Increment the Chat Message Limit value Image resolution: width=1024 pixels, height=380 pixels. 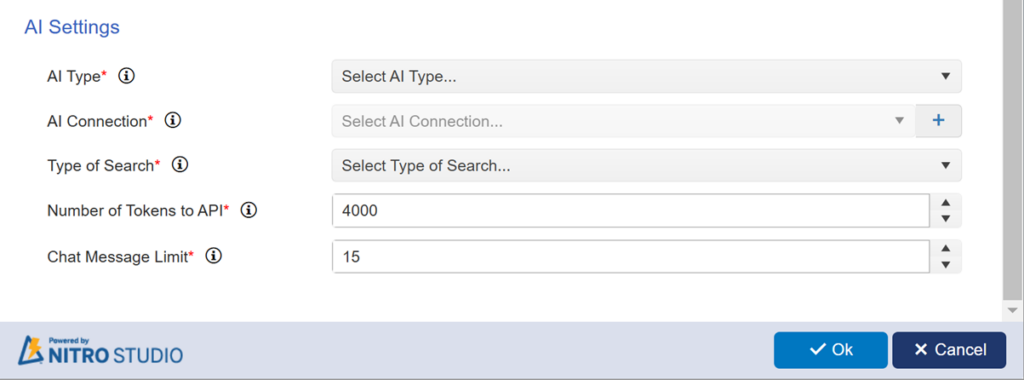coord(946,249)
